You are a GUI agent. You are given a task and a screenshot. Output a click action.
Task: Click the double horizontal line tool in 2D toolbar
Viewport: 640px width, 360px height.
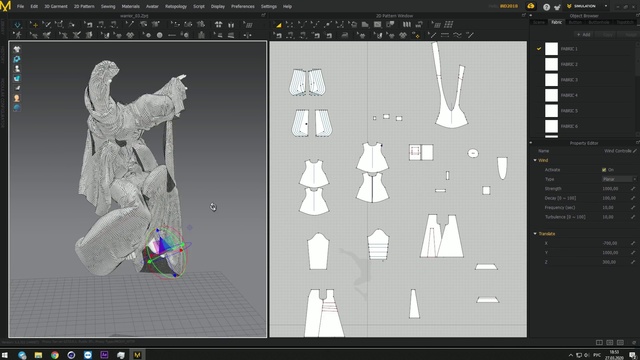(445, 36)
